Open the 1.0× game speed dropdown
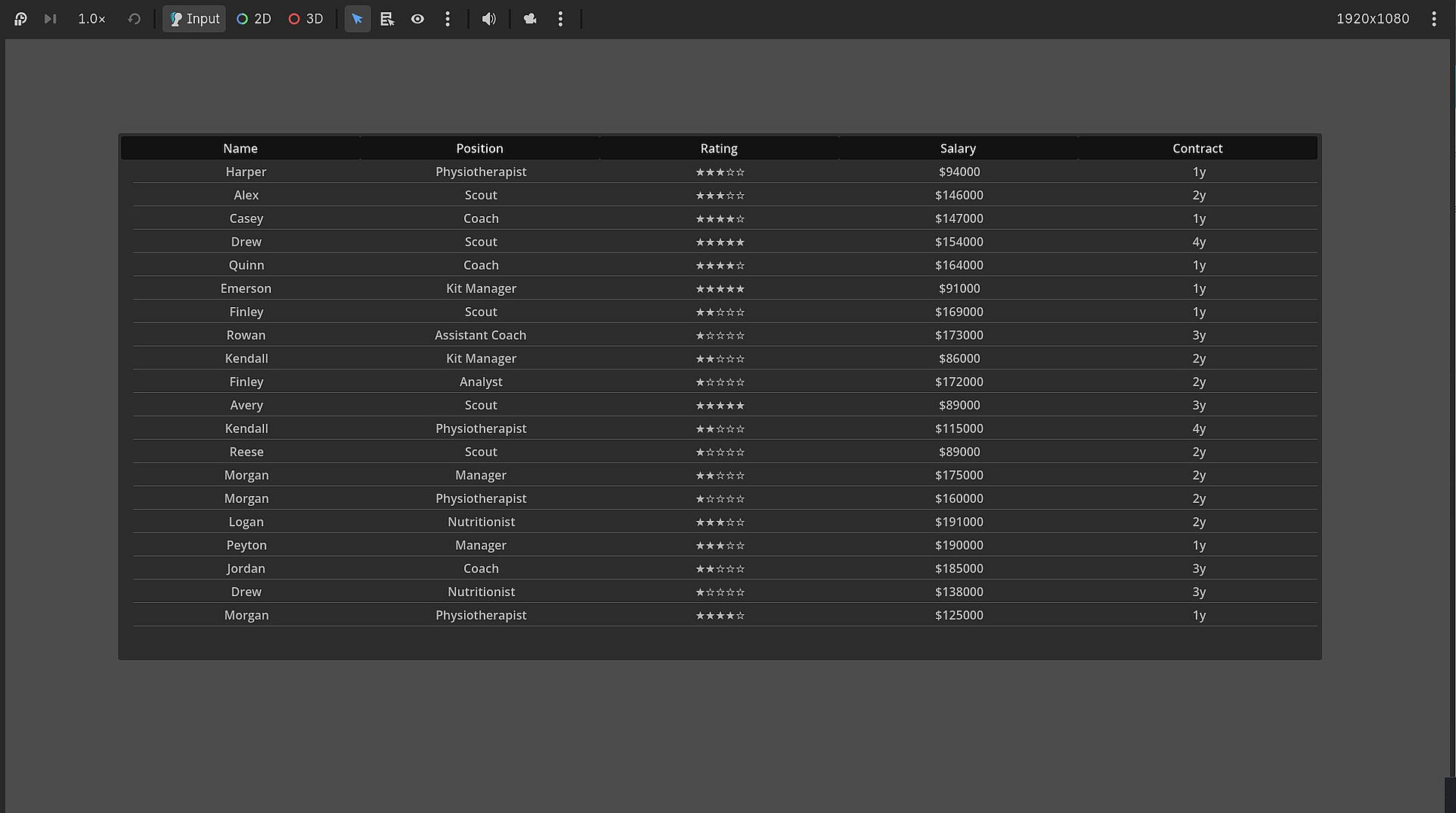 click(92, 19)
